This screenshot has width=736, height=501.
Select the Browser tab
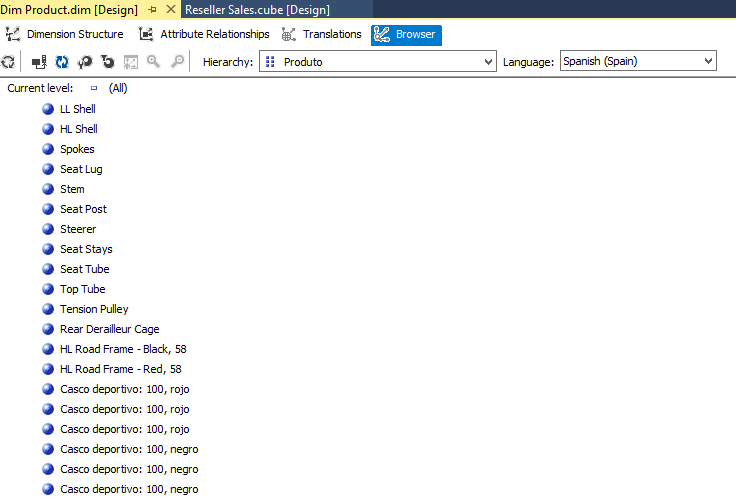[x=406, y=35]
